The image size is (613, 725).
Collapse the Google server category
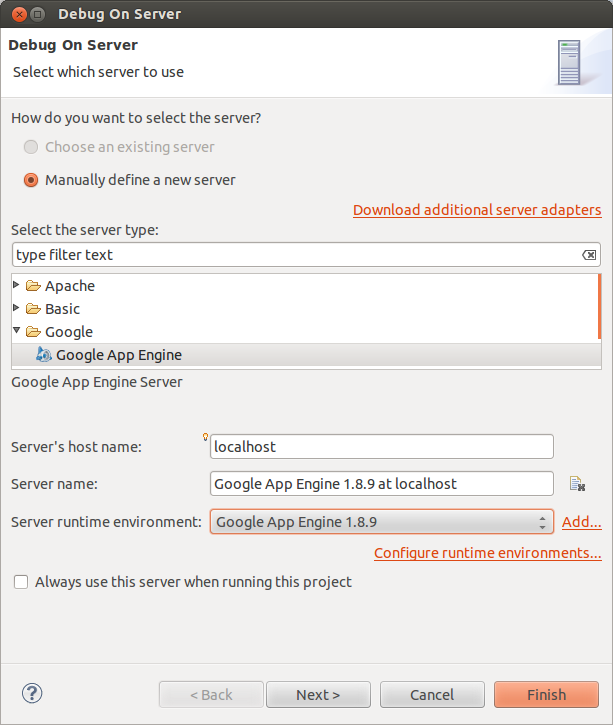point(16,332)
